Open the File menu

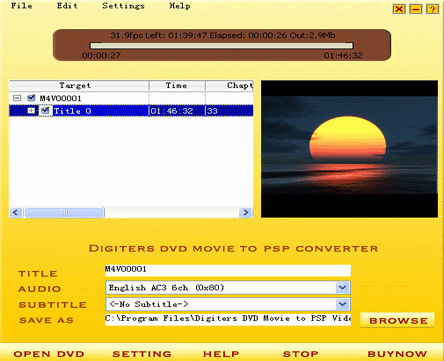tap(22, 6)
